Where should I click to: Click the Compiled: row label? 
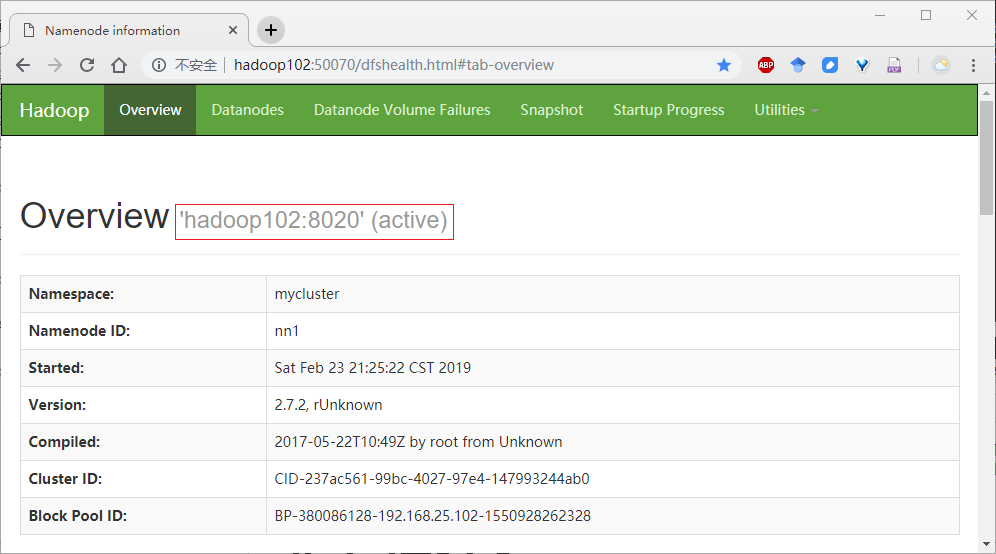pos(64,442)
